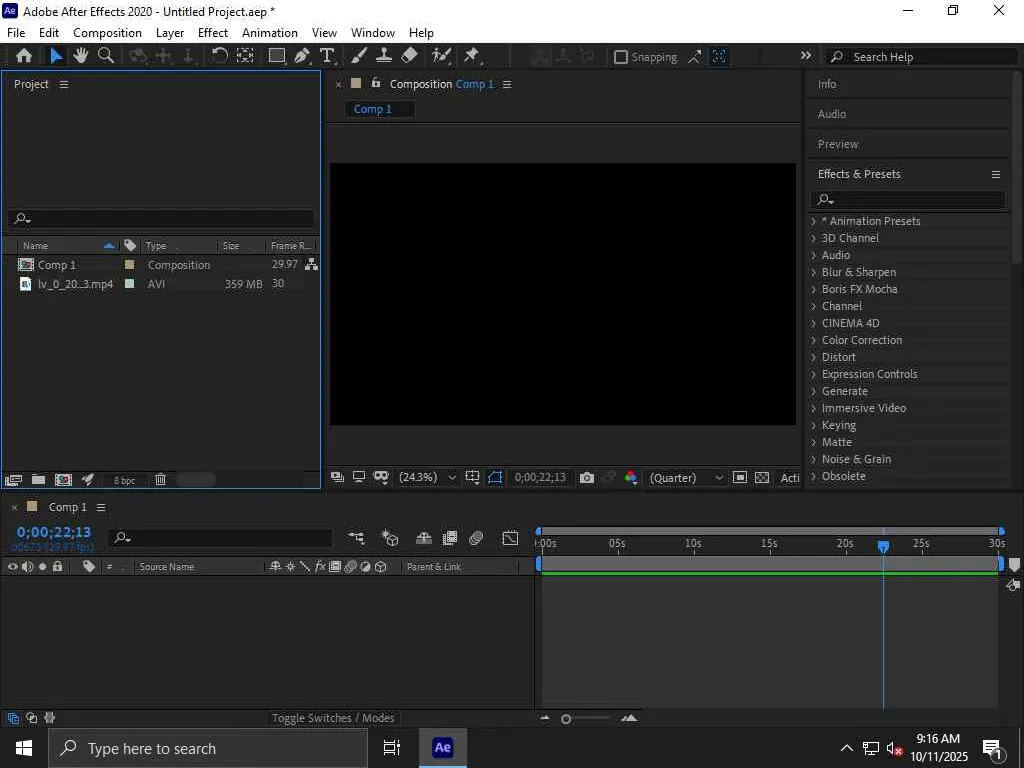This screenshot has height=768, width=1024.
Task: Open the magnification ratio (24.3%) dropdown
Action: (x=427, y=477)
